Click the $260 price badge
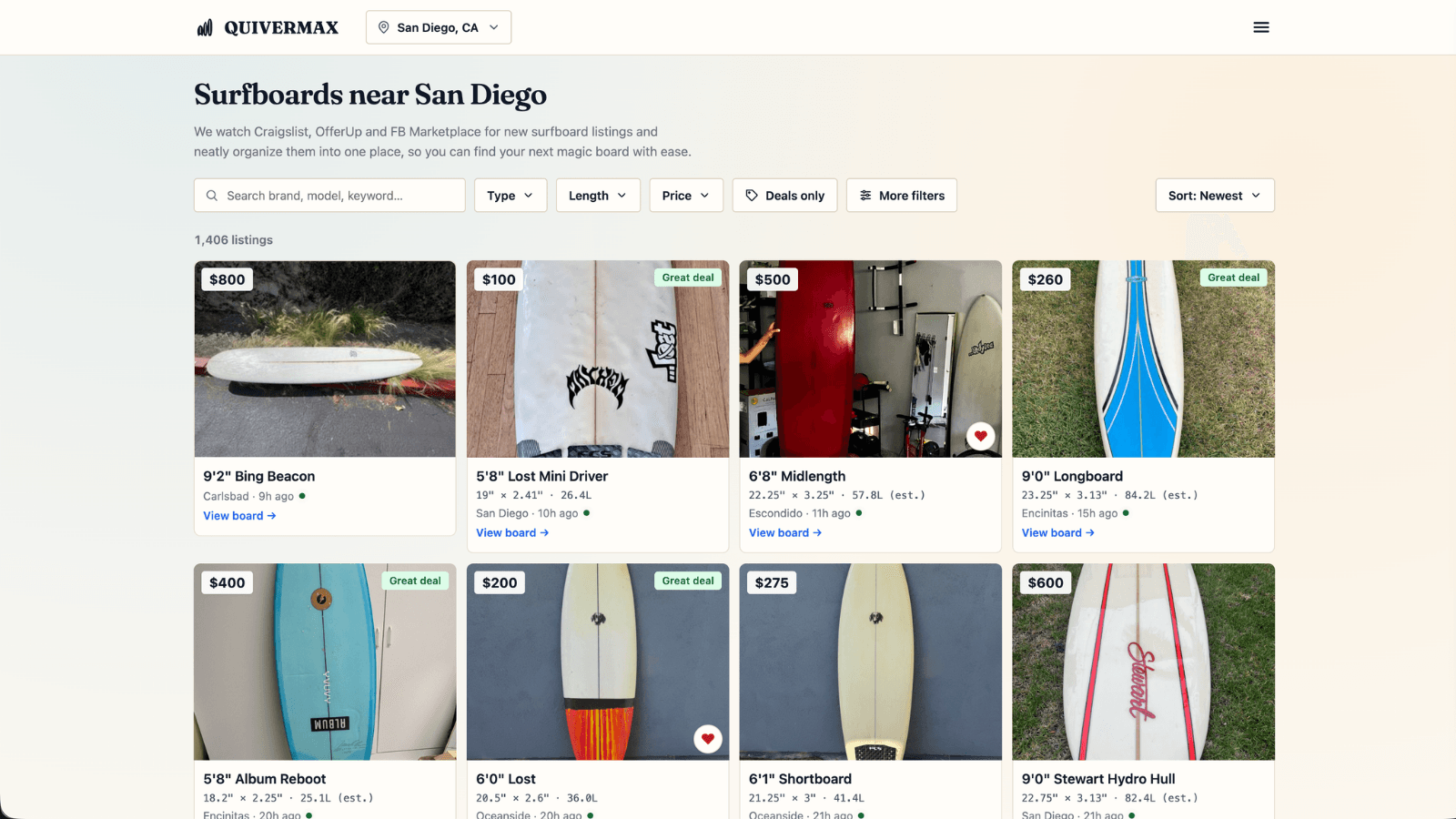The width and height of the screenshot is (1456, 819). pyautogui.click(x=1046, y=279)
